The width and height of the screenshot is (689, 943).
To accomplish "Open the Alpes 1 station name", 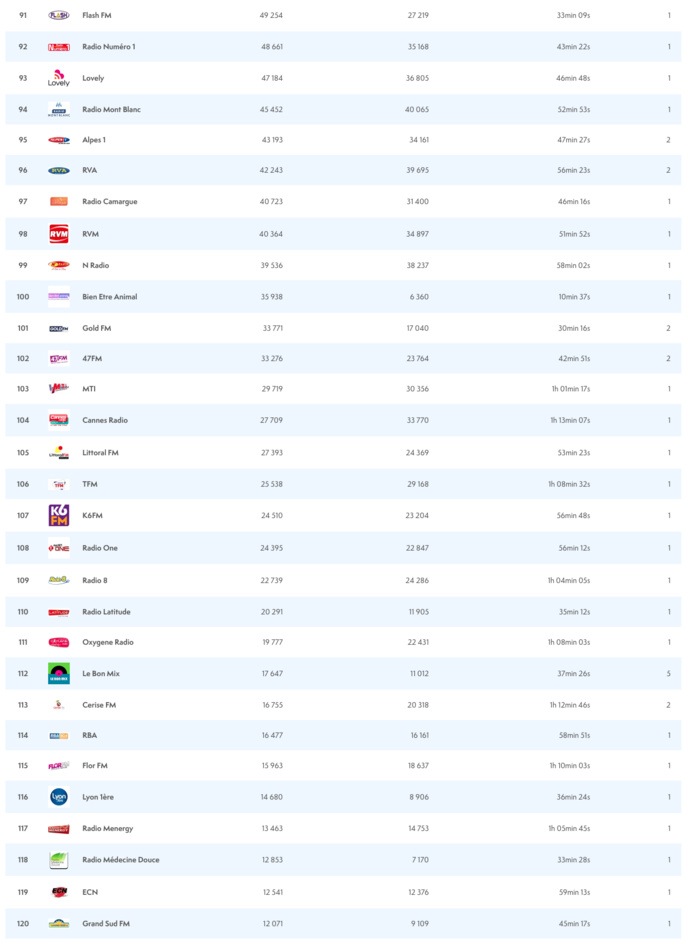I will (94, 140).
